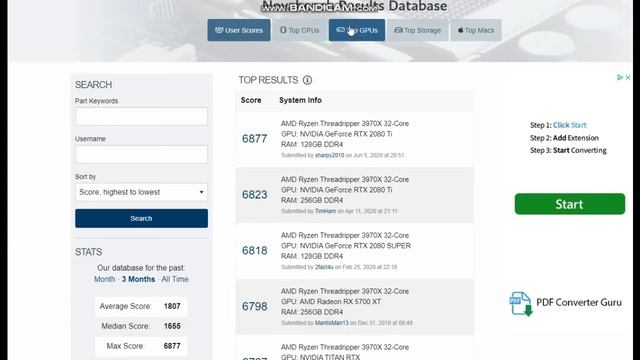Click the GPU: NVIDIA TITAN RTX text
The width and height of the screenshot is (640, 360).
pyautogui.click(x=320, y=357)
